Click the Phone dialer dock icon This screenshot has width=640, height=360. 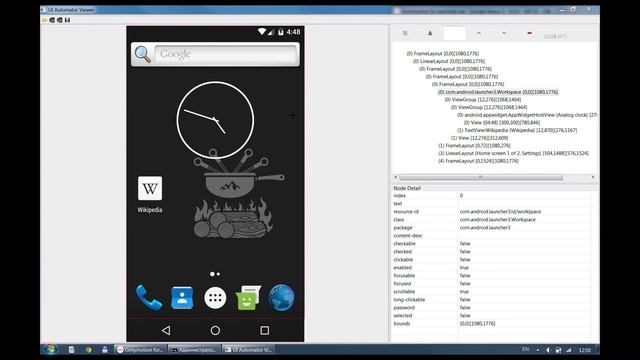149,298
